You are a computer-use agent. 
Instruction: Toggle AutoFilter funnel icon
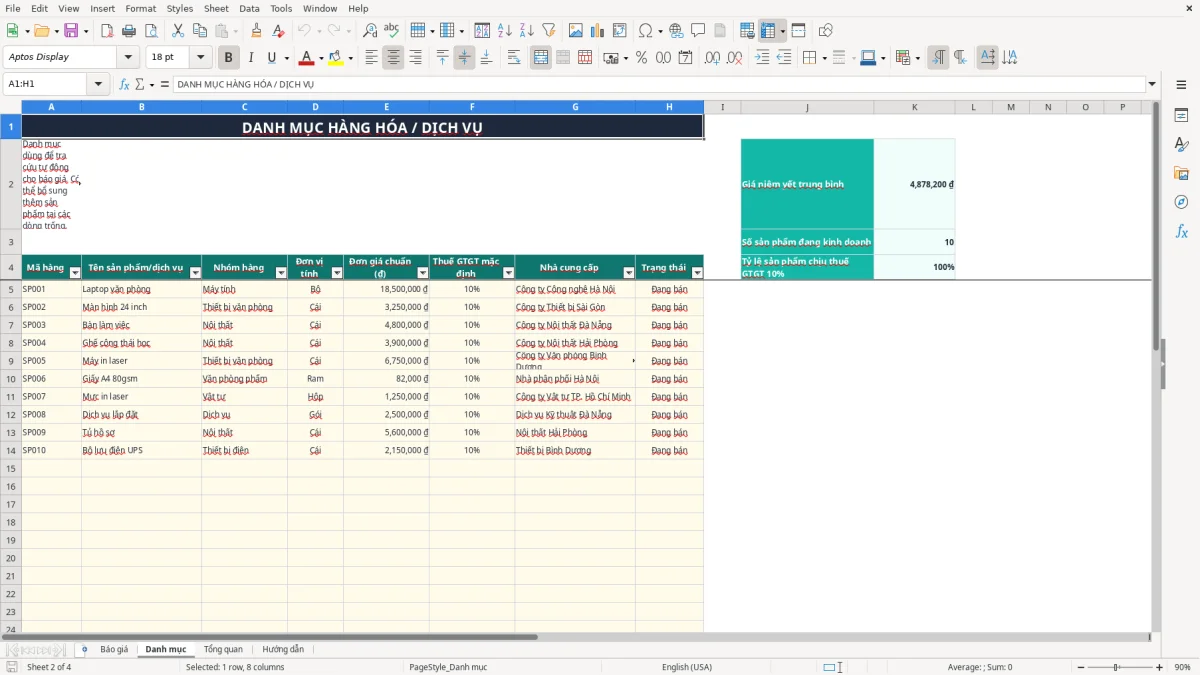click(x=548, y=31)
